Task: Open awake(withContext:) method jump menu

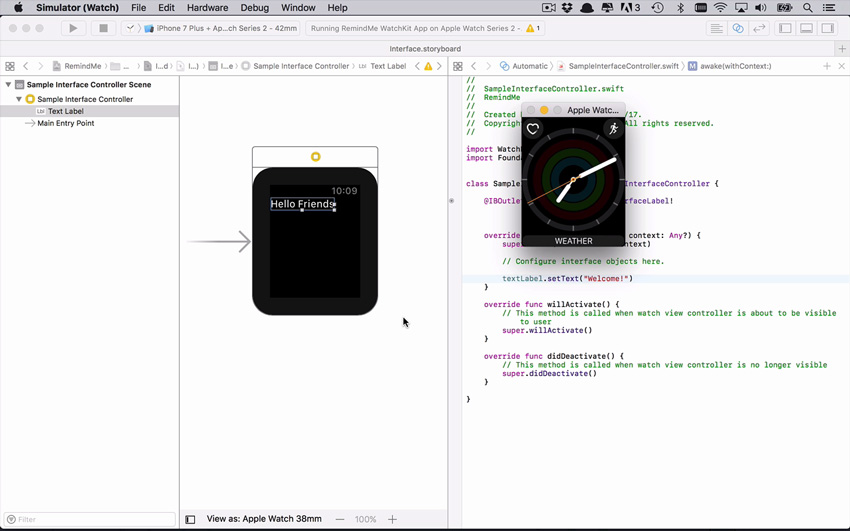Action: click(x=730, y=66)
